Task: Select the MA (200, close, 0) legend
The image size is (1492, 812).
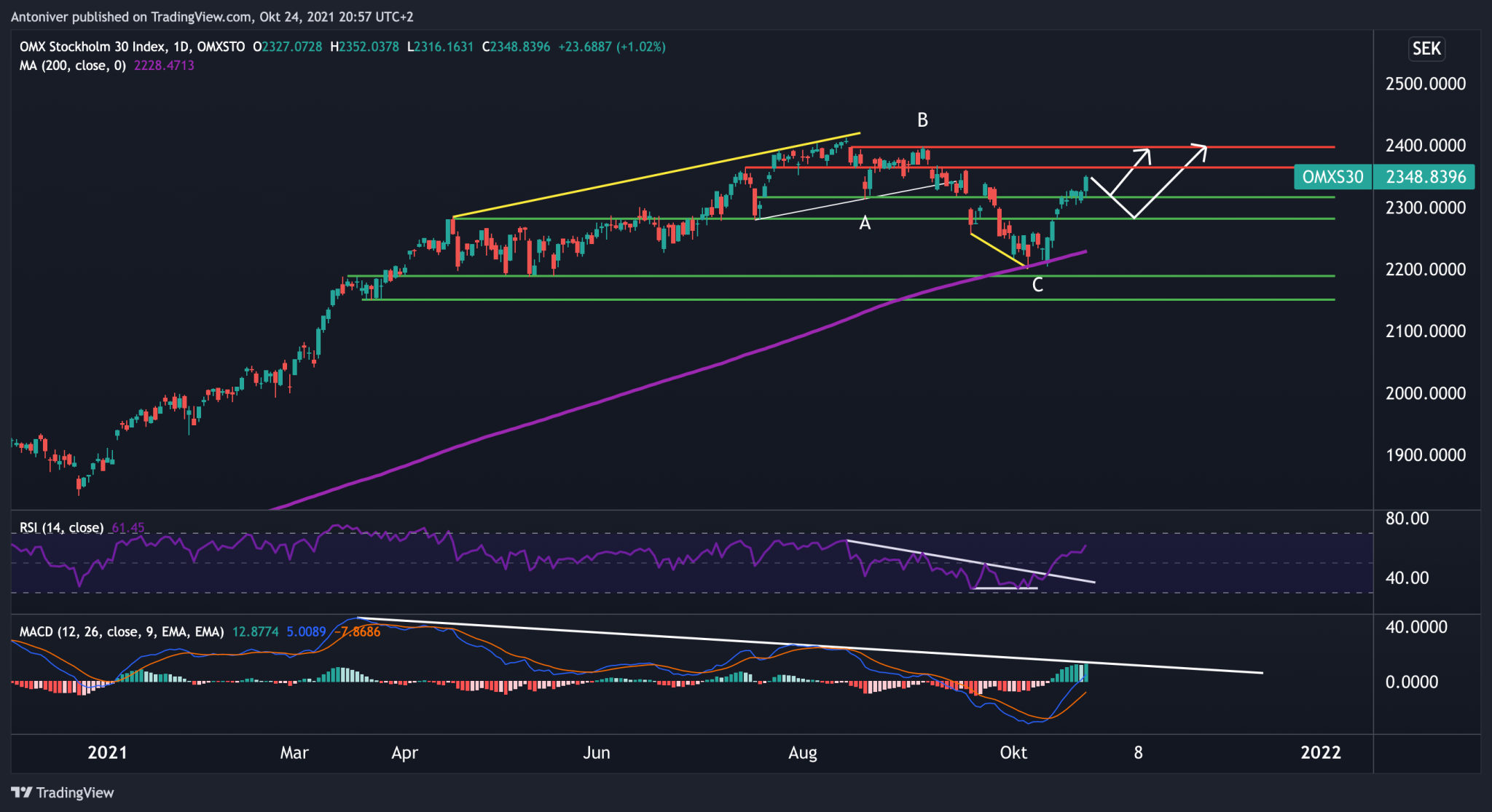Action: (x=72, y=66)
